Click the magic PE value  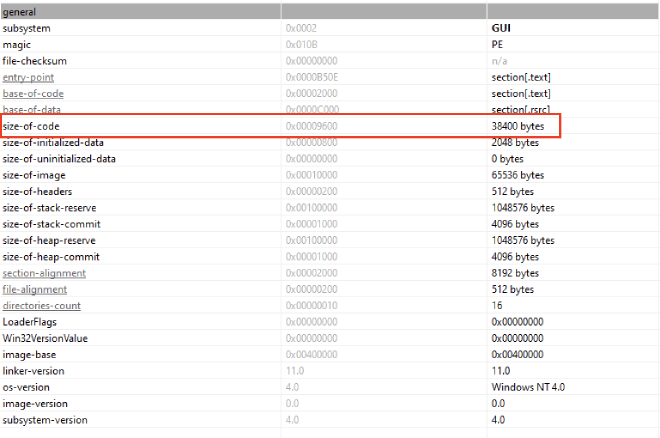(497, 45)
